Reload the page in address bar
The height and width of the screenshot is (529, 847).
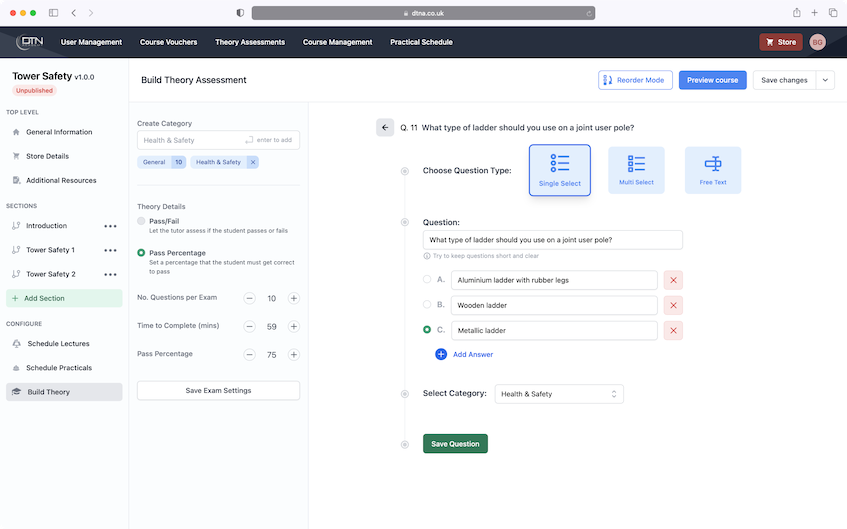tap(588, 13)
